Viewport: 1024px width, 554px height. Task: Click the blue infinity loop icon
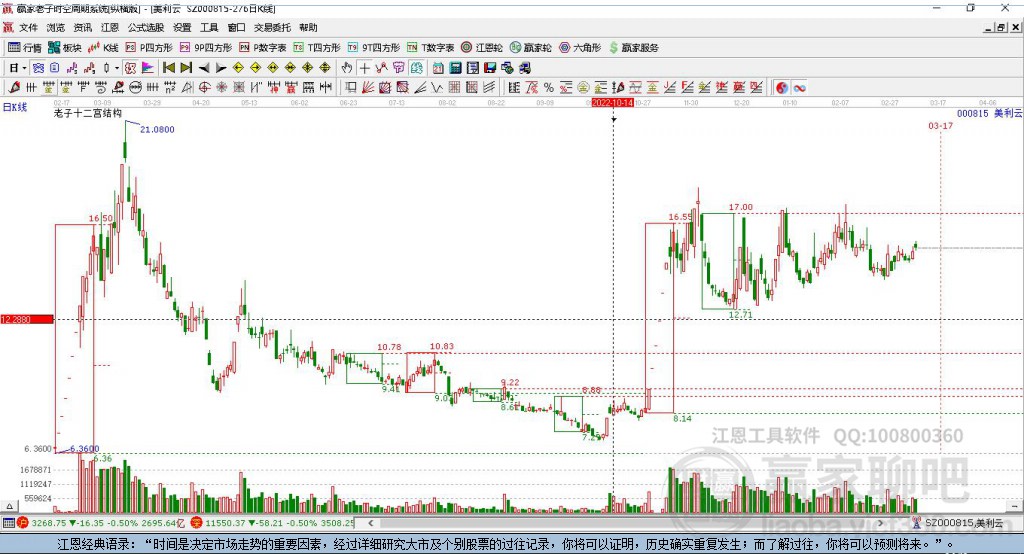[x=799, y=88]
